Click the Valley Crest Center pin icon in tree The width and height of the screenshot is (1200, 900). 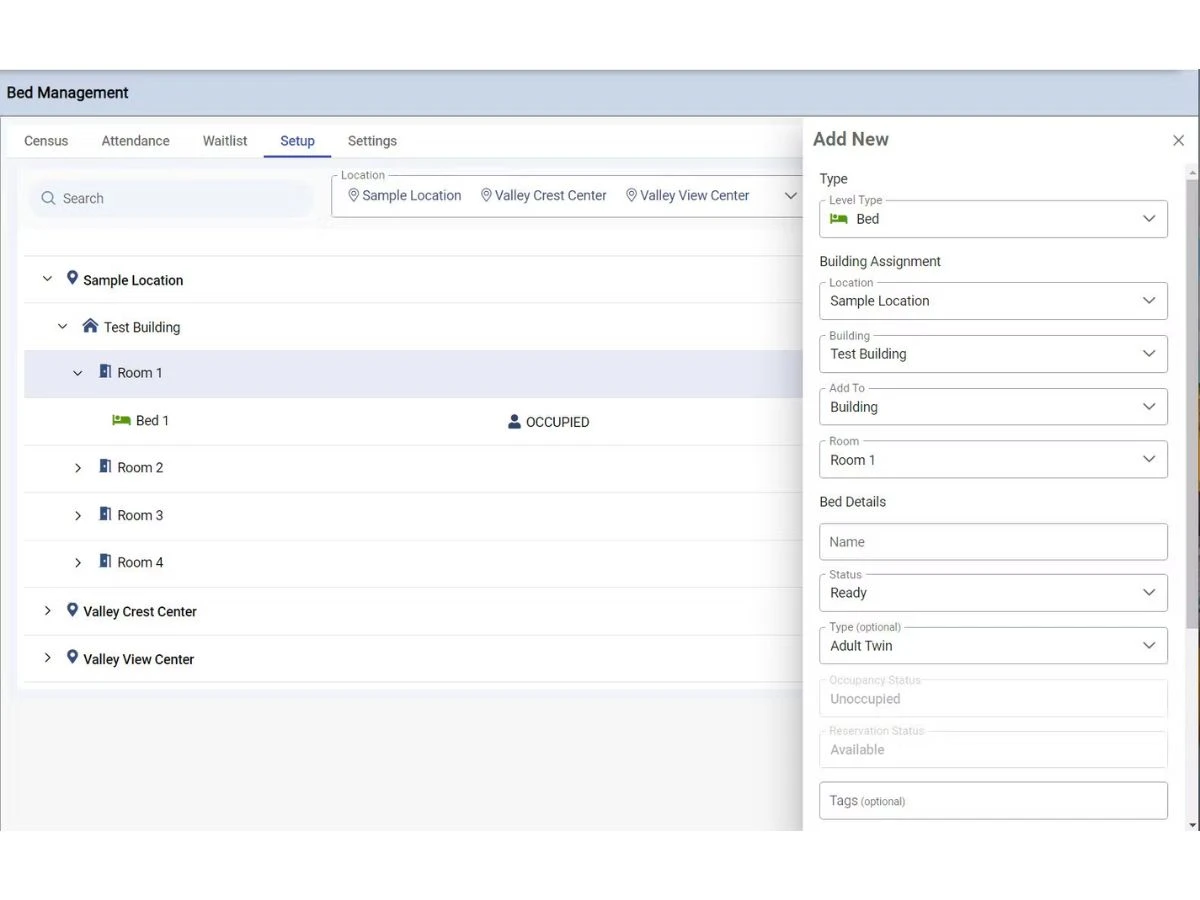[x=72, y=610]
